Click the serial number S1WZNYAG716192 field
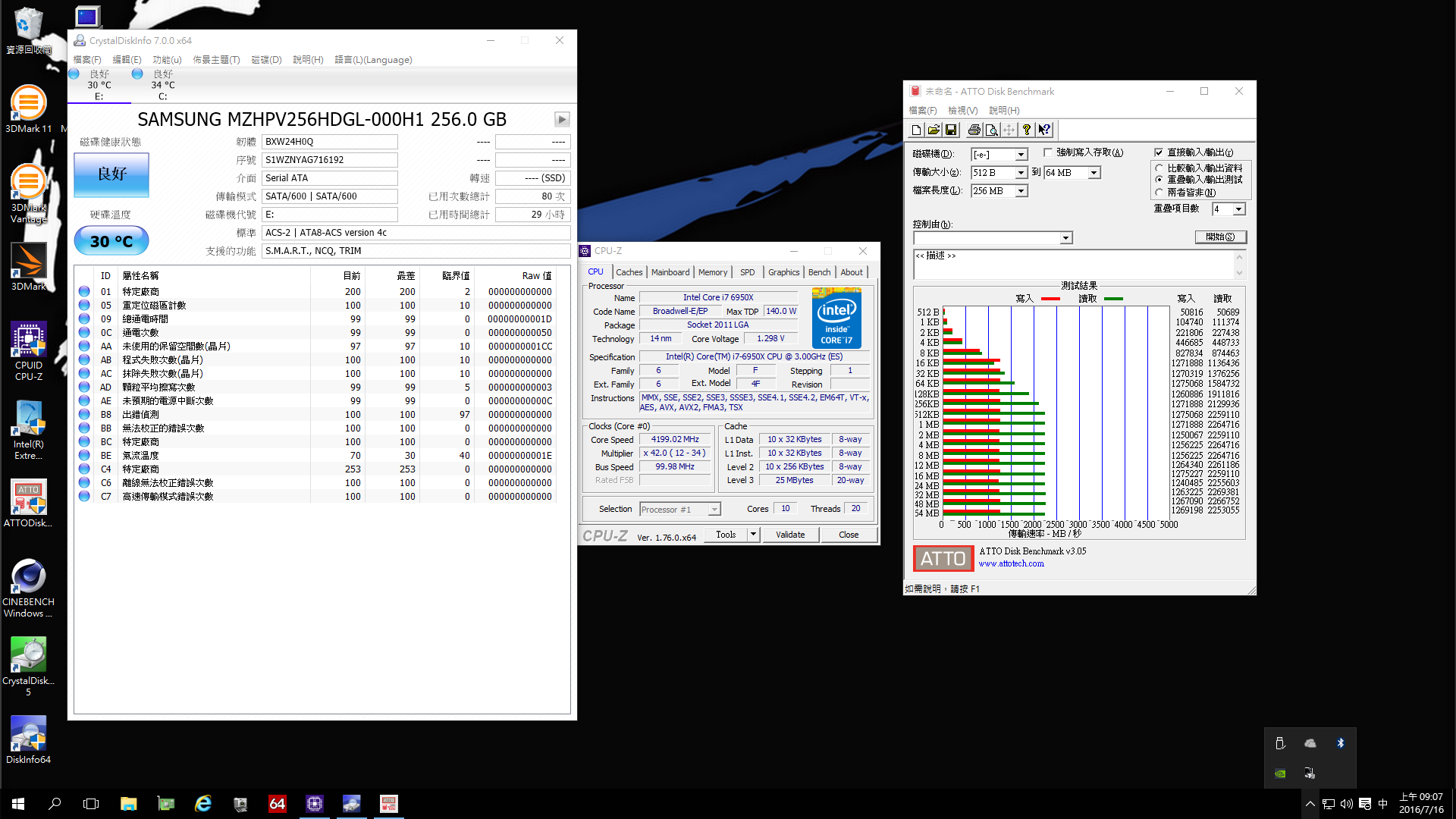 pyautogui.click(x=330, y=160)
